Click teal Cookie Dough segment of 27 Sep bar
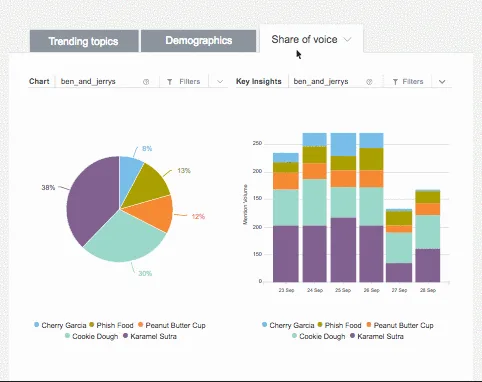The image size is (482, 382). 399,248
